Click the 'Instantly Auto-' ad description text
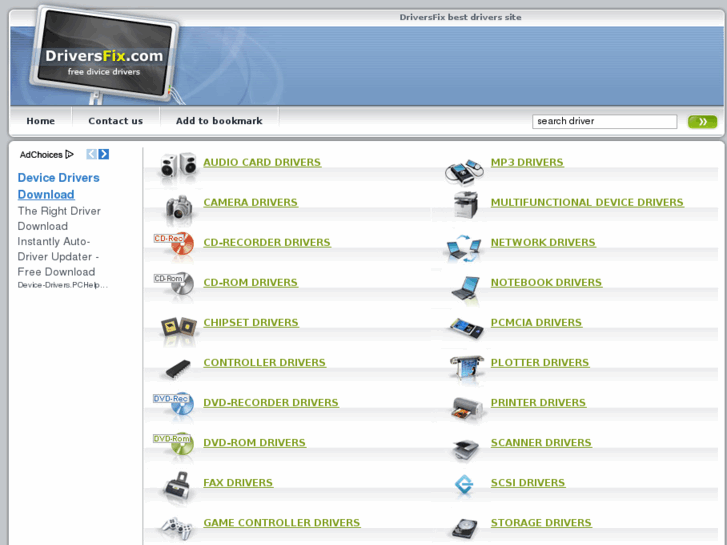This screenshot has width=727, height=545. coord(54,242)
